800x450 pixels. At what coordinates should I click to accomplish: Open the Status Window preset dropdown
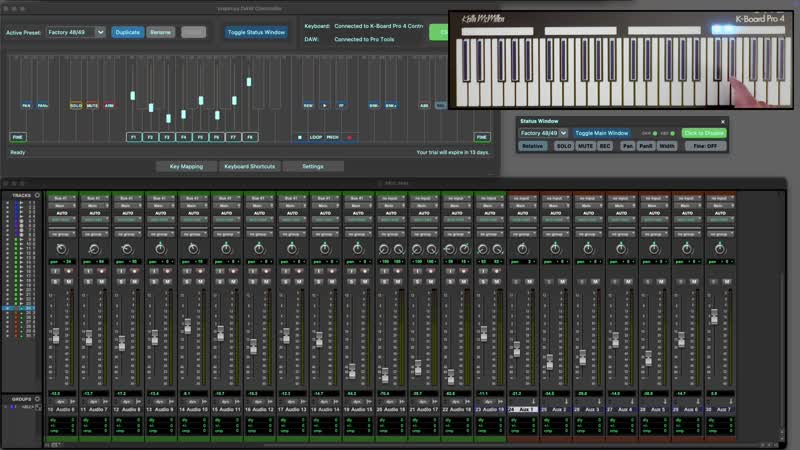coord(543,133)
